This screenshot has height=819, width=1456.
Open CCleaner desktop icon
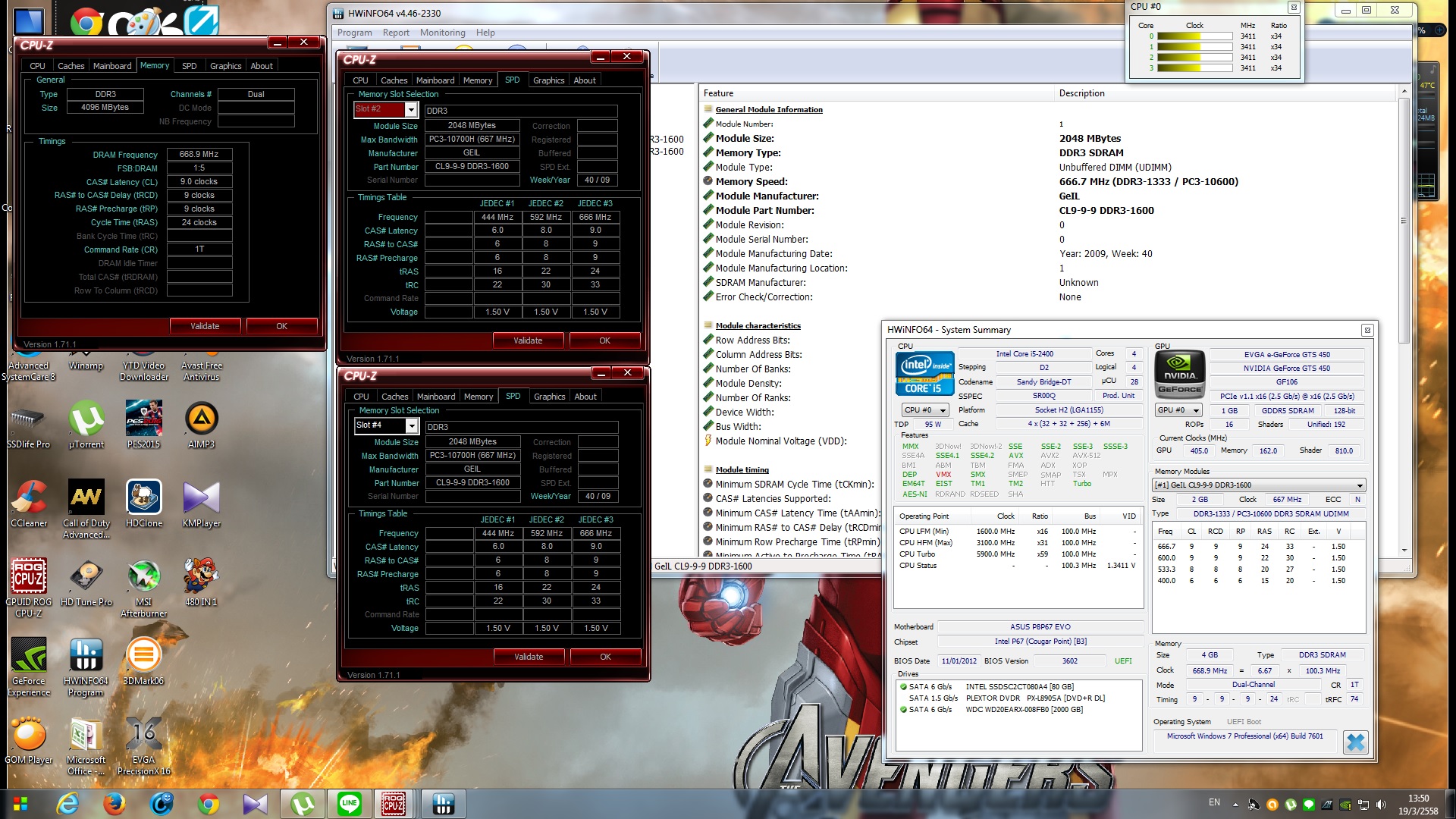(30, 498)
